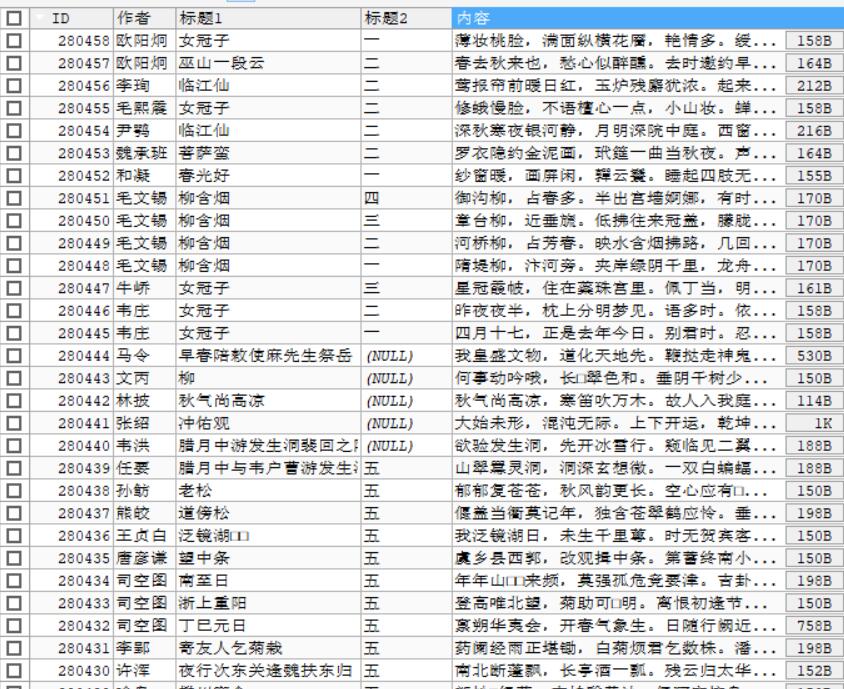Select the content cell starting 大始未形
844x689 pixels.
[618, 424]
